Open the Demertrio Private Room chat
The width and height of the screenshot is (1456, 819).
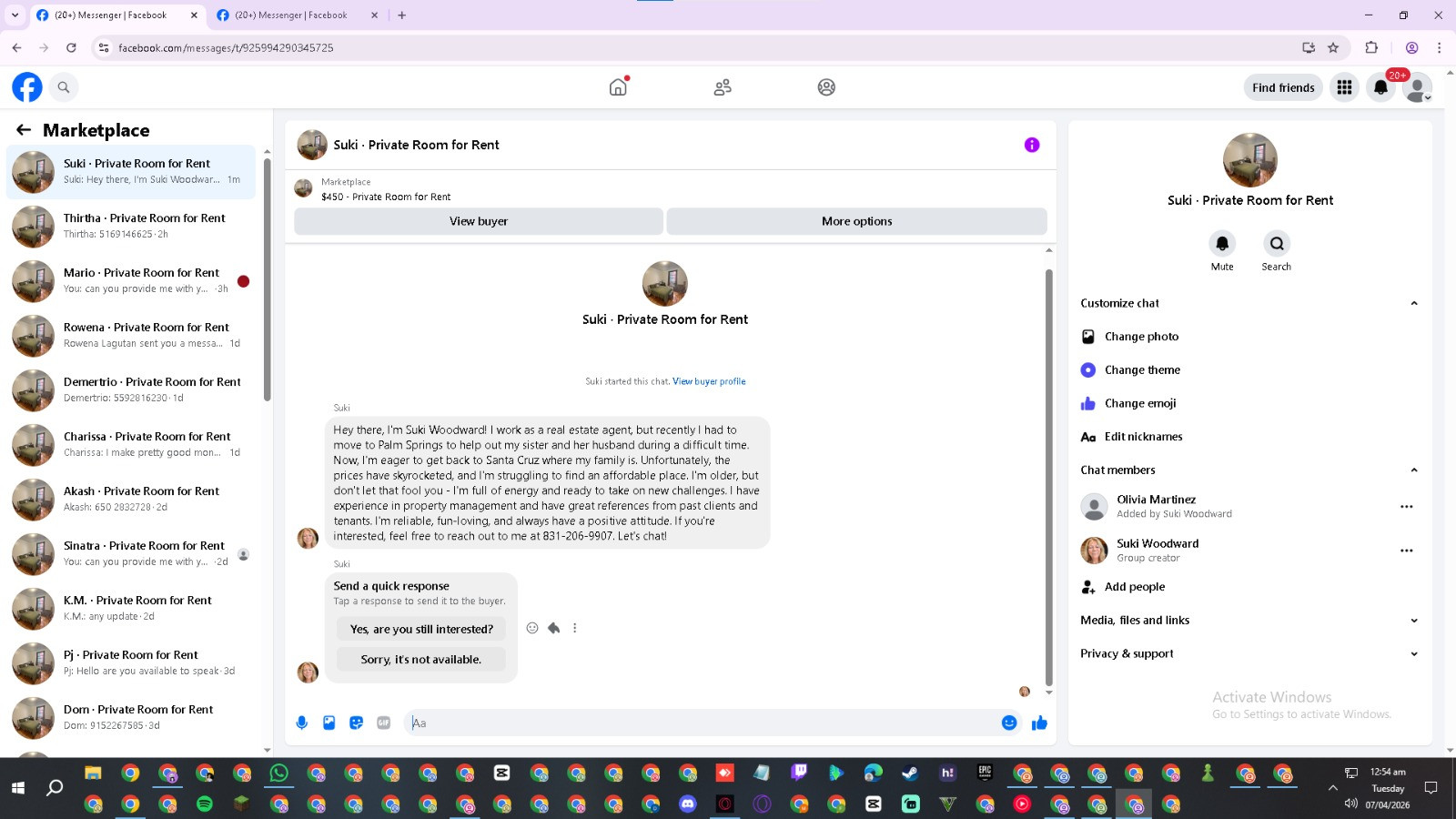[131, 390]
